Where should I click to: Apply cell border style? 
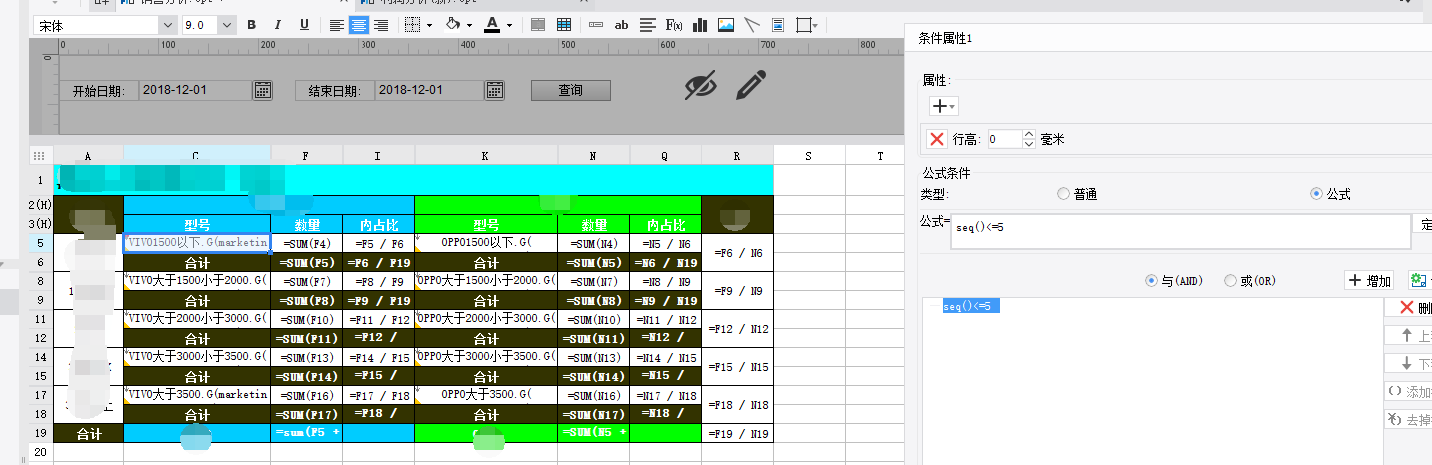tap(412, 25)
